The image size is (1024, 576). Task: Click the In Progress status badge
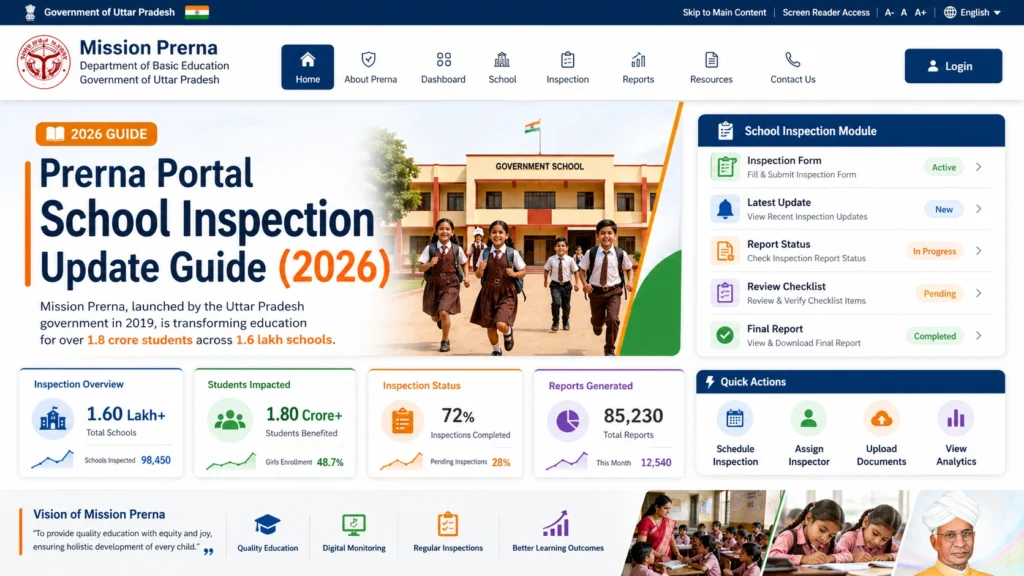click(x=935, y=251)
